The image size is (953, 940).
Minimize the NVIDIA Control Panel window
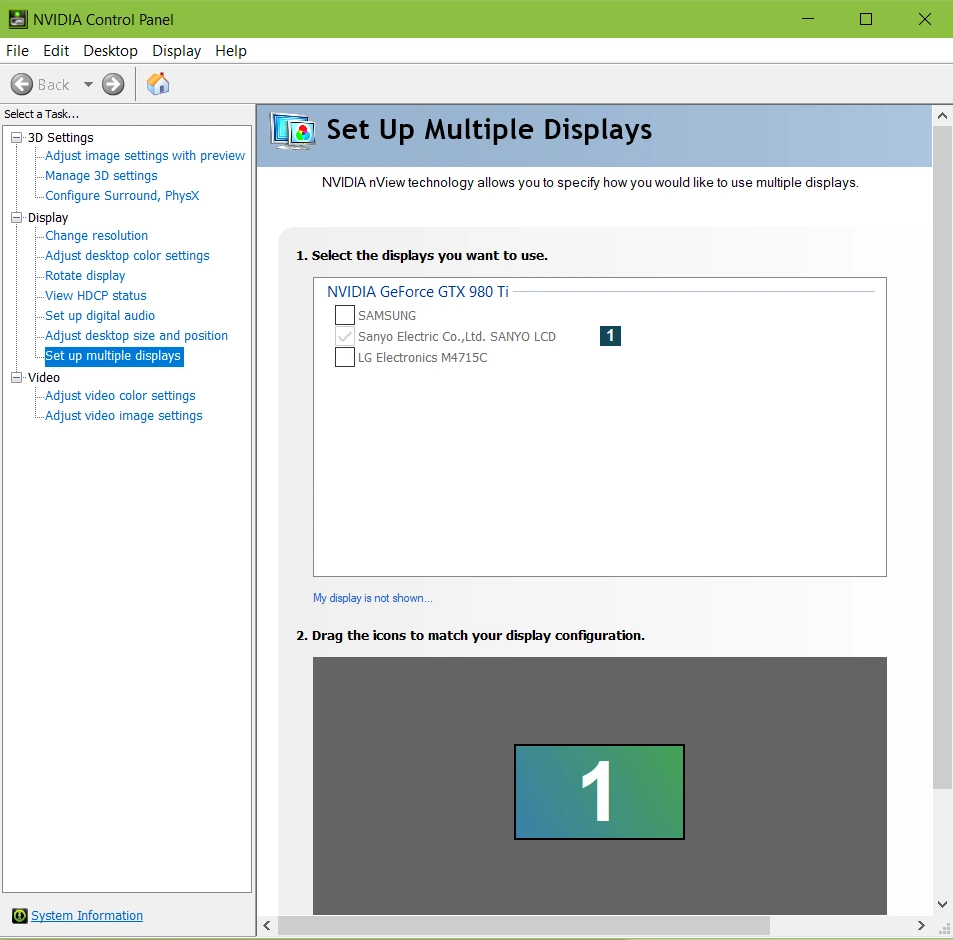(808, 19)
